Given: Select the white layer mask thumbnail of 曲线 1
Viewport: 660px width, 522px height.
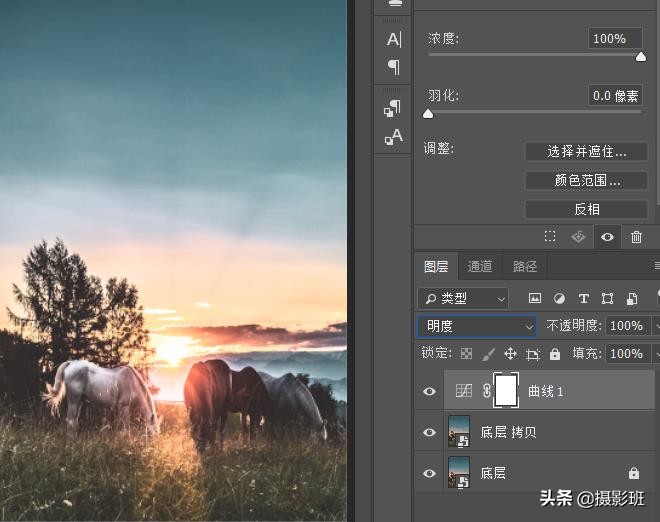Looking at the screenshot, I should click(506, 391).
